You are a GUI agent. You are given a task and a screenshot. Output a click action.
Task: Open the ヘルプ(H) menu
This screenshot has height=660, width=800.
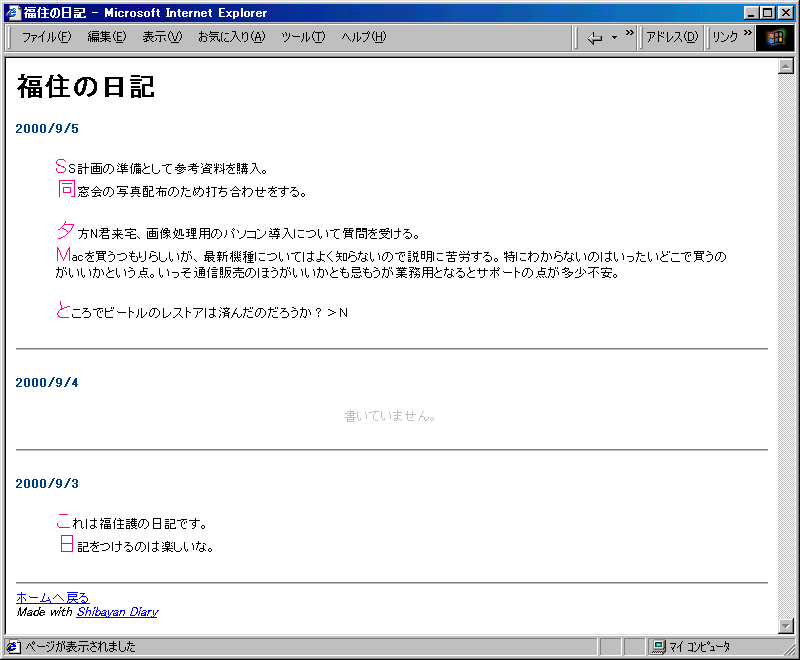[x=363, y=37]
